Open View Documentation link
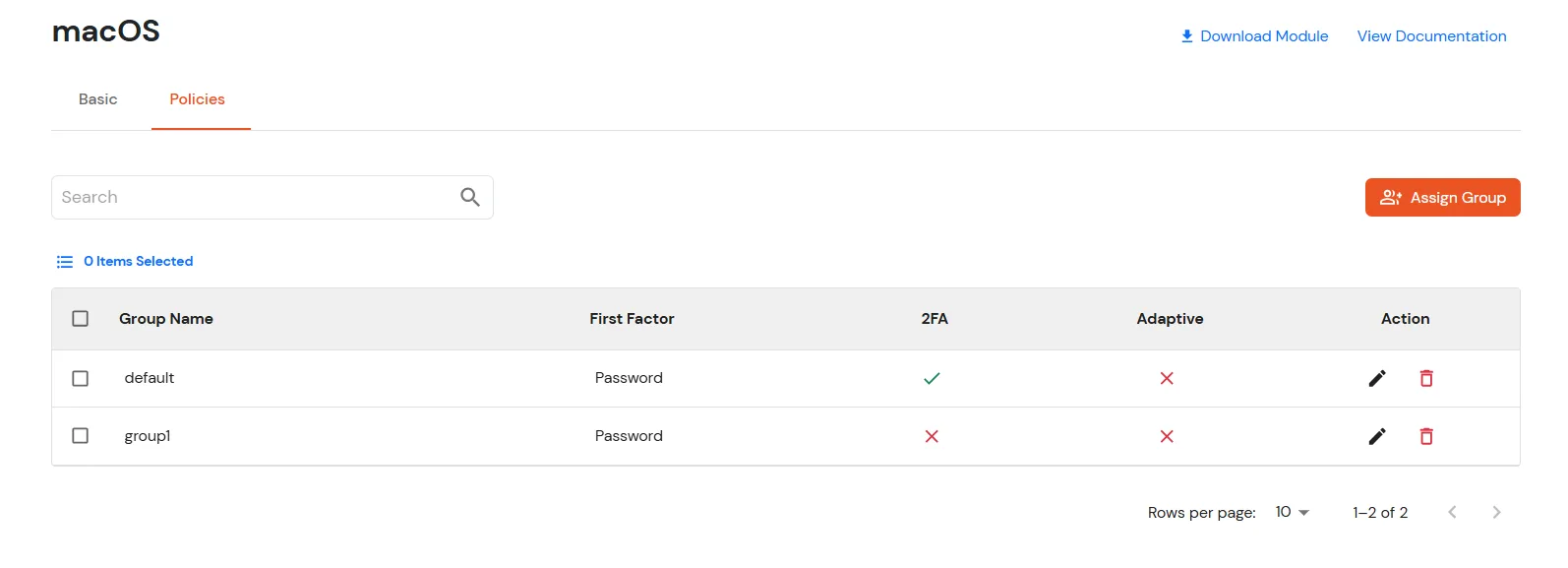 coord(1431,35)
